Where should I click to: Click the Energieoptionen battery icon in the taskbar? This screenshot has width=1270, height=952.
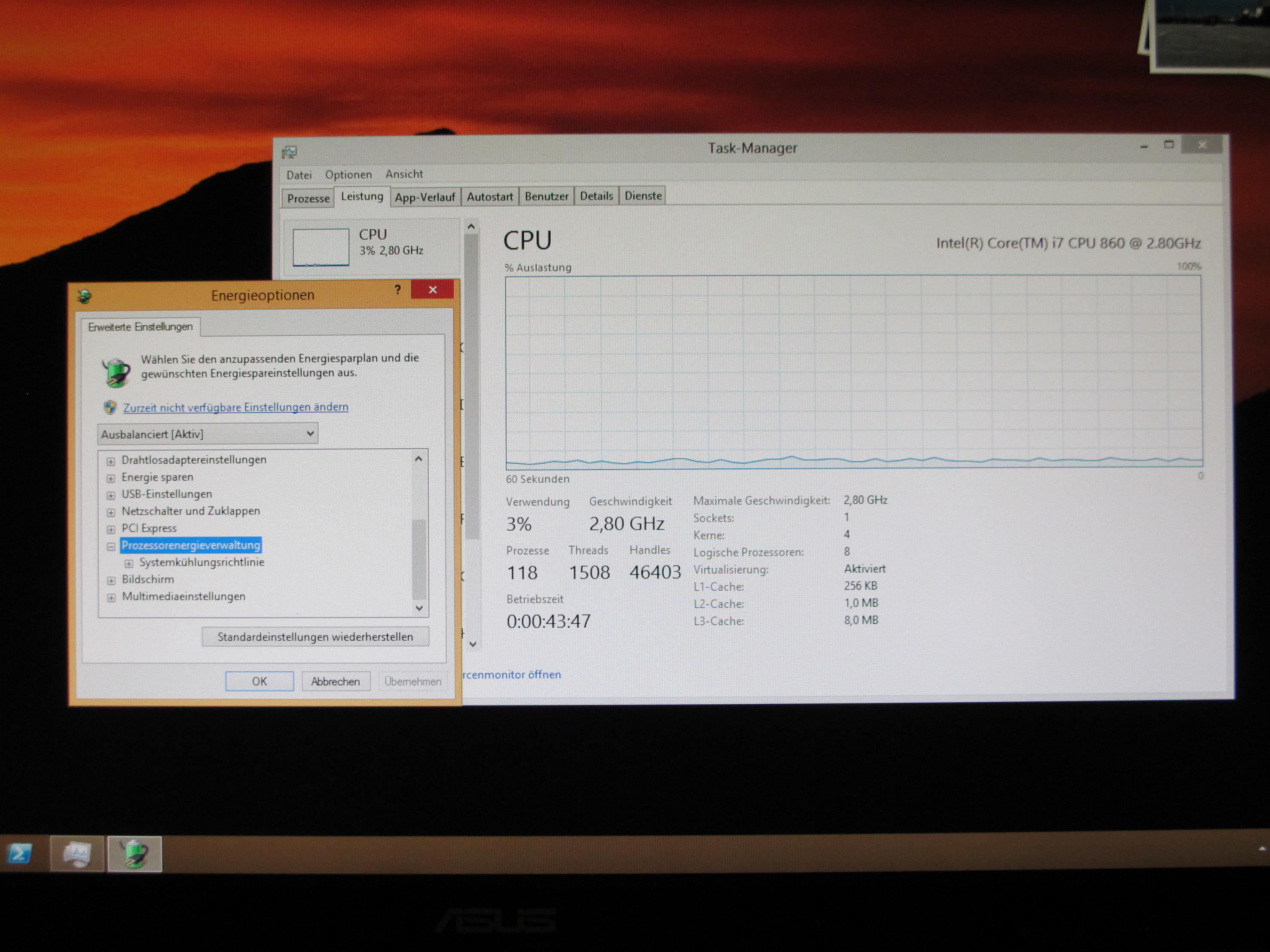tap(135, 854)
